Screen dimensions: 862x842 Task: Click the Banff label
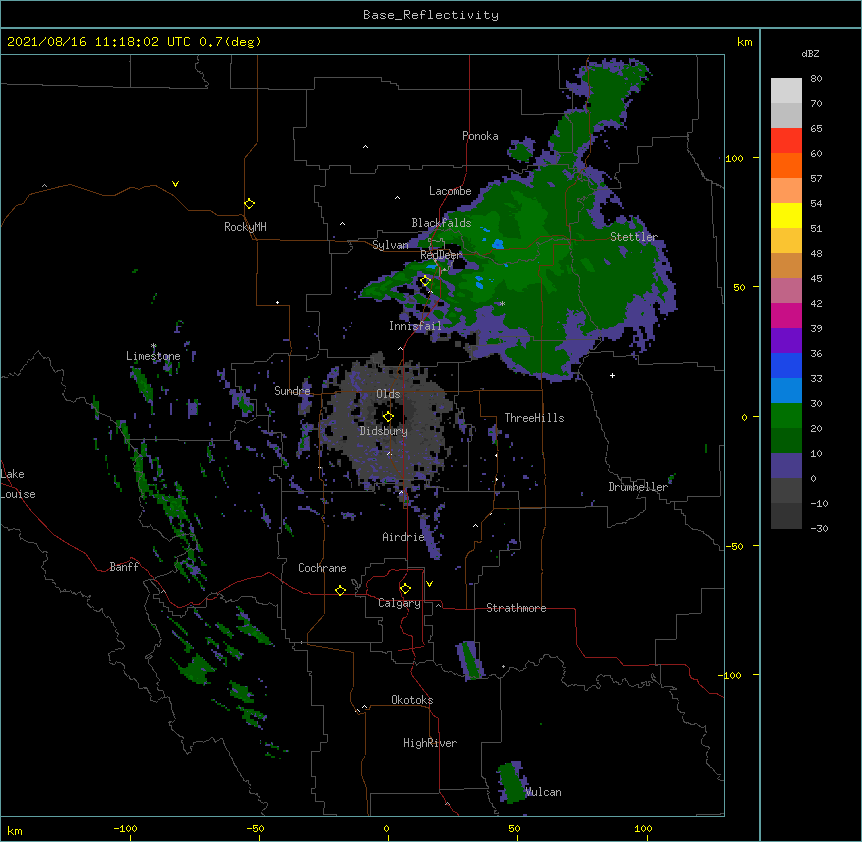(x=124, y=567)
